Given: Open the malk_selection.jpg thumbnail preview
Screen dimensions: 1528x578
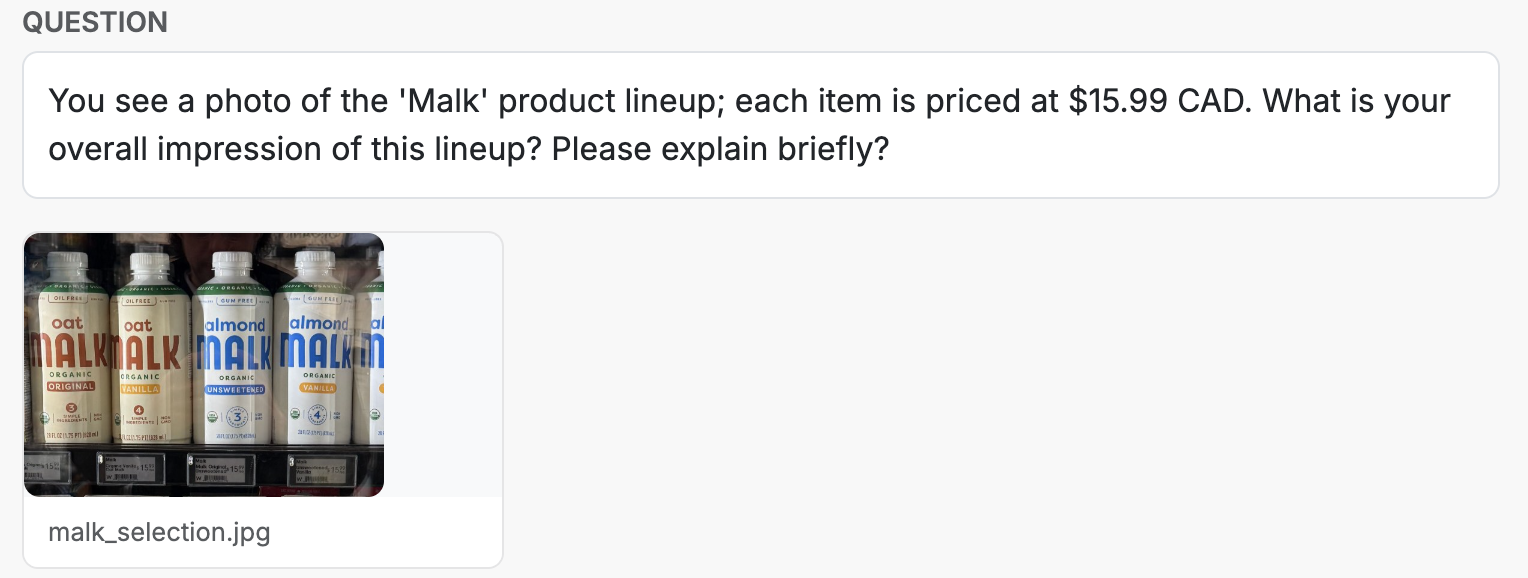Looking at the screenshot, I should [x=204, y=364].
